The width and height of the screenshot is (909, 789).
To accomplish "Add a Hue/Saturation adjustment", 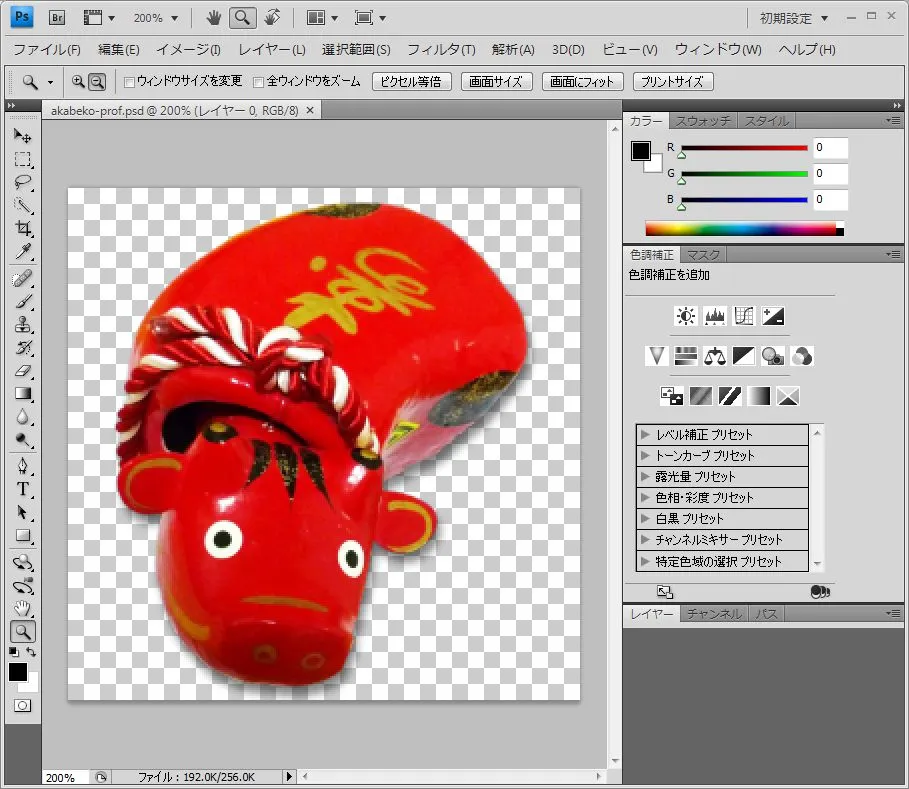I will (x=686, y=355).
